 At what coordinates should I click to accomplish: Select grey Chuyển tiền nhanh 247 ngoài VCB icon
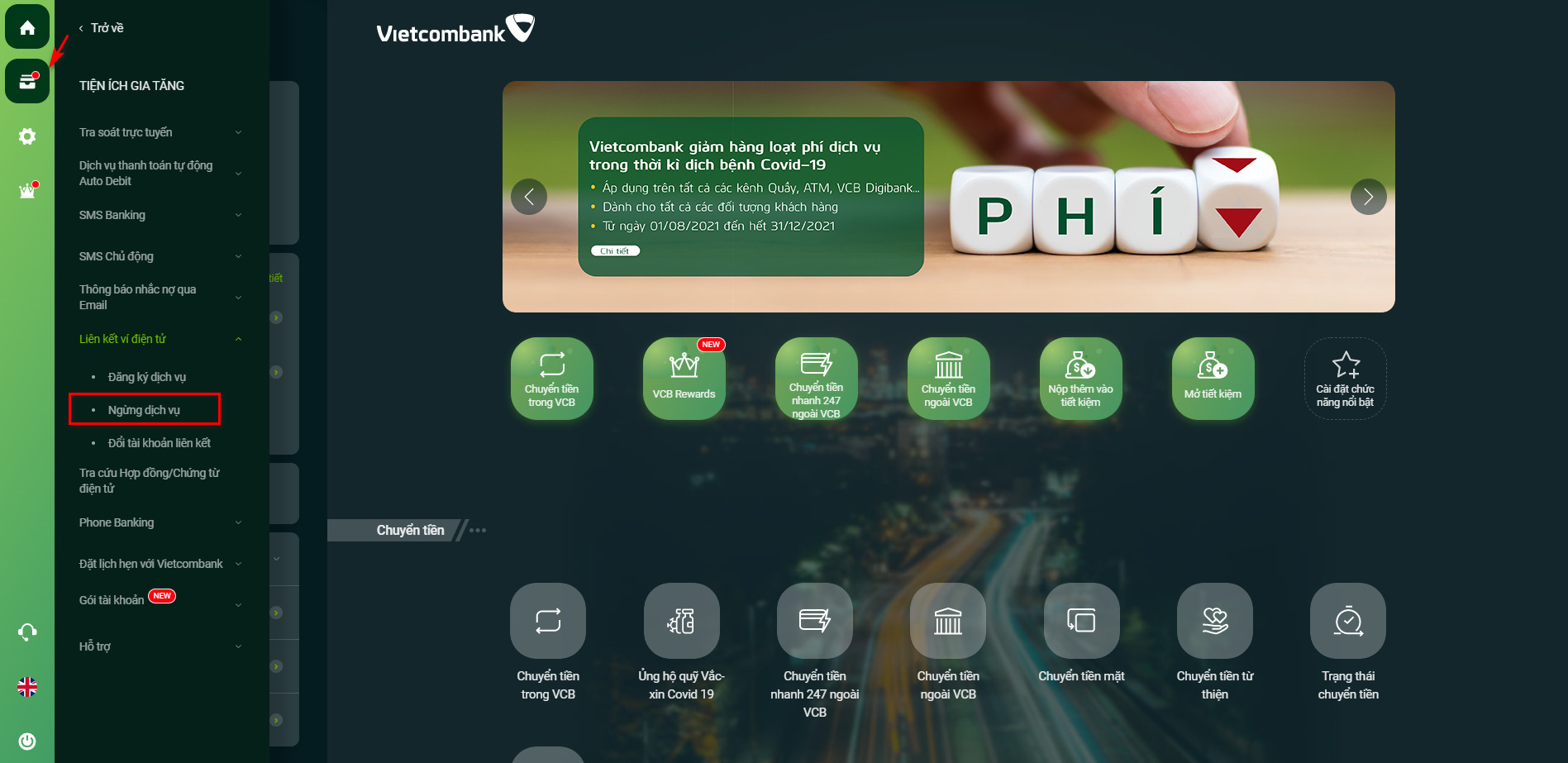tap(815, 621)
